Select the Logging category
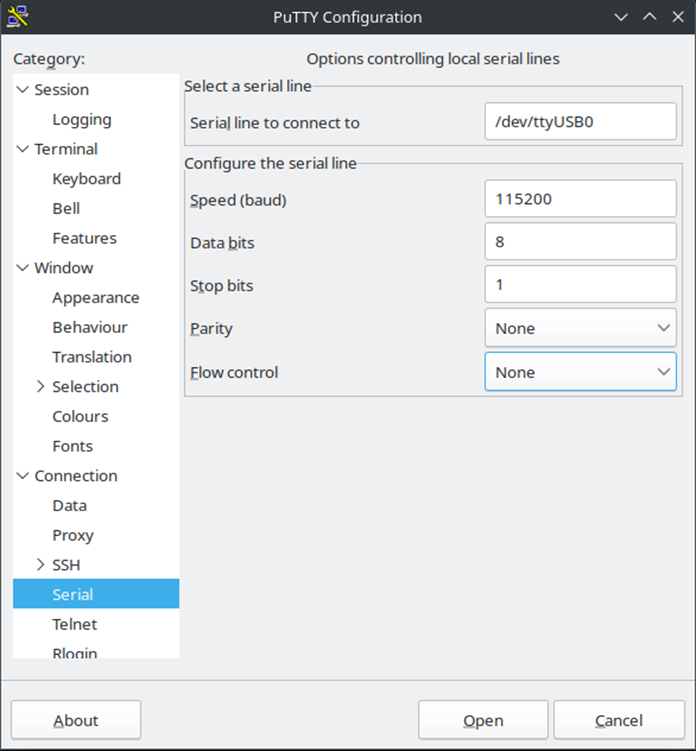 click(x=82, y=119)
